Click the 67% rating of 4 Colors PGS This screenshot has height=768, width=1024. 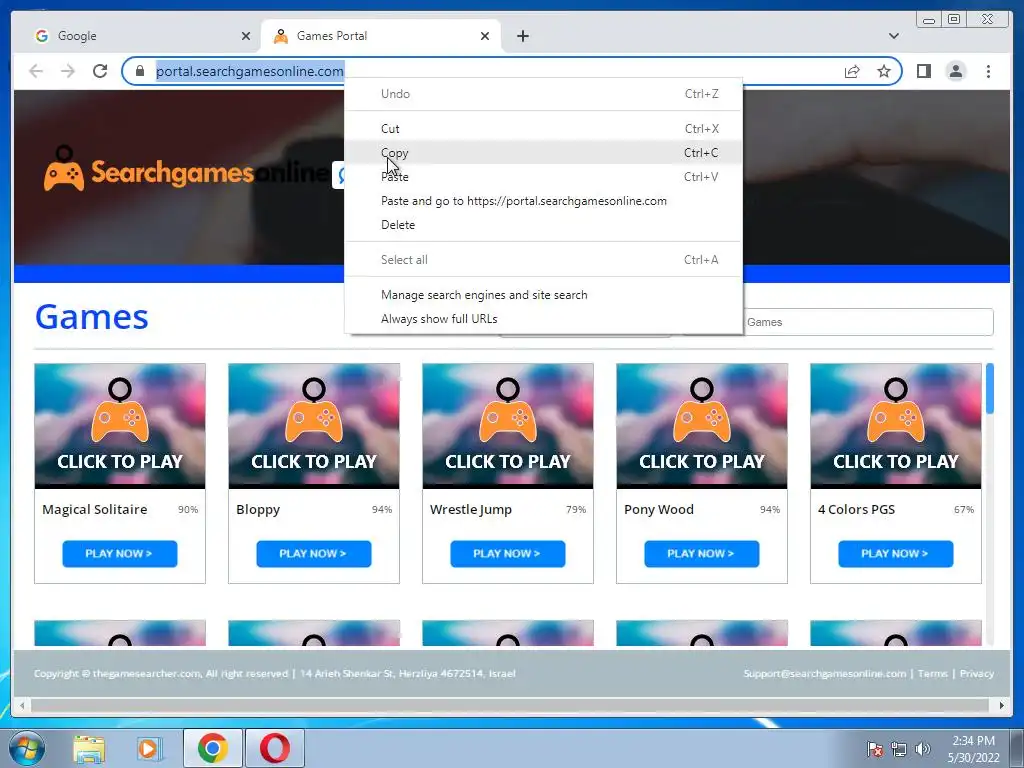(x=964, y=509)
